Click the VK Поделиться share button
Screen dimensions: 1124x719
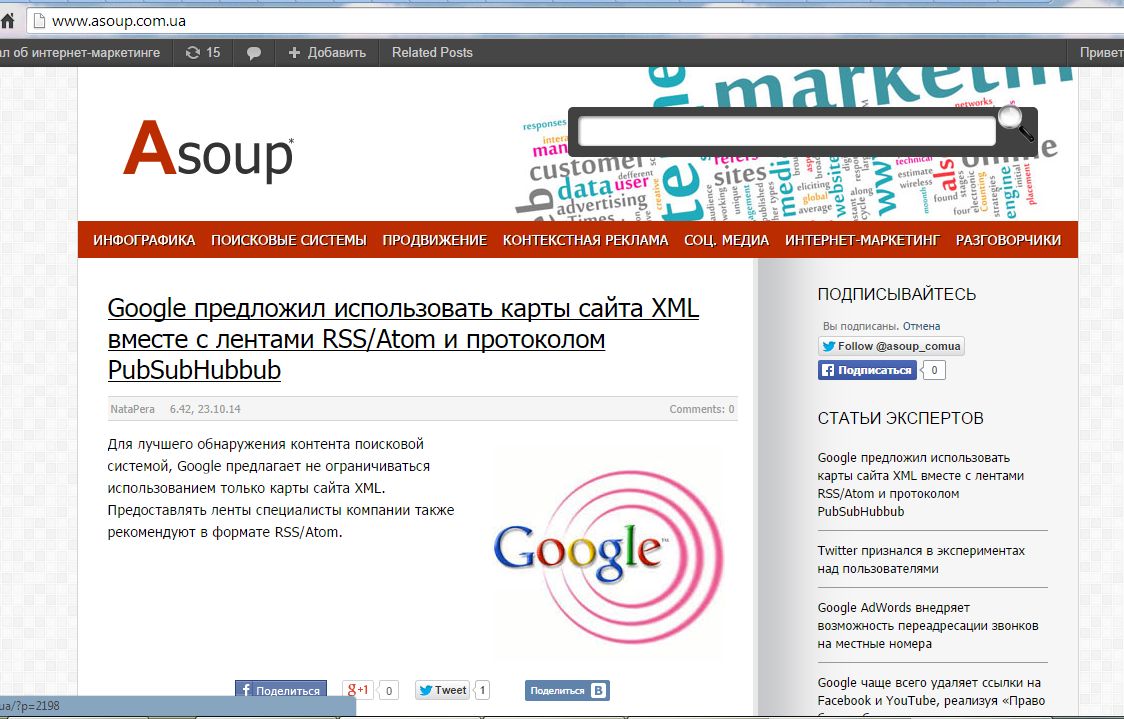coord(567,690)
